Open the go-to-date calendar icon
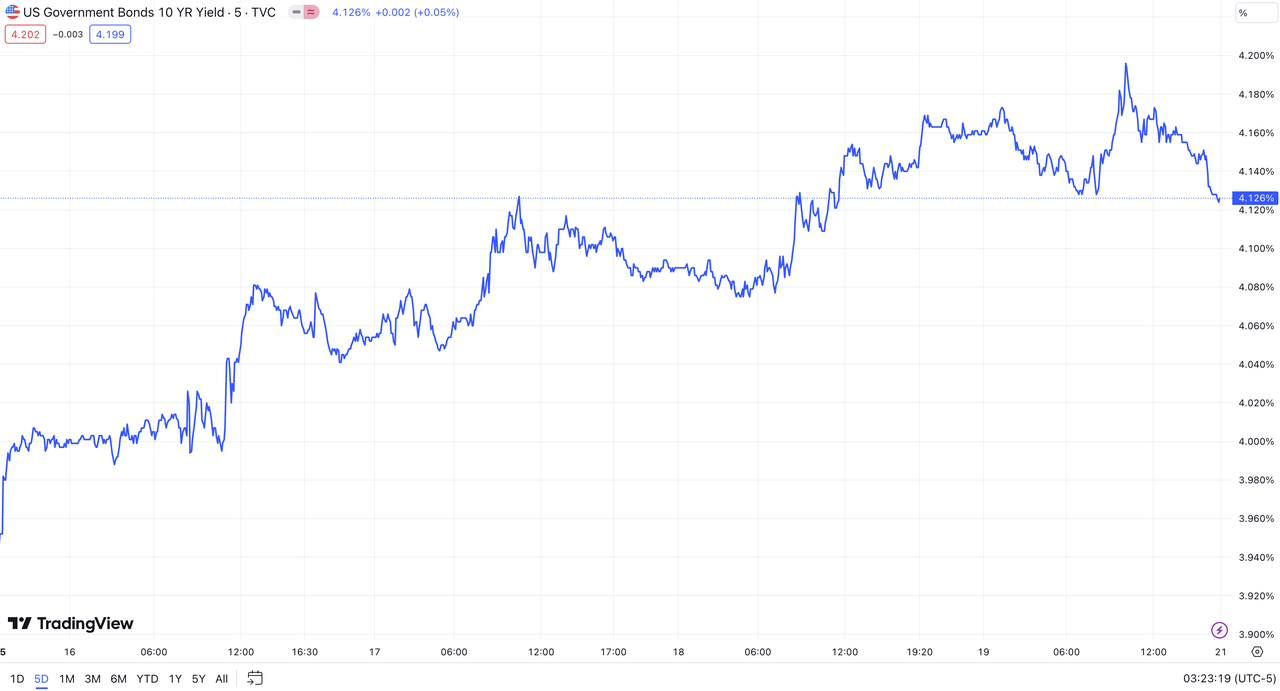 click(255, 678)
